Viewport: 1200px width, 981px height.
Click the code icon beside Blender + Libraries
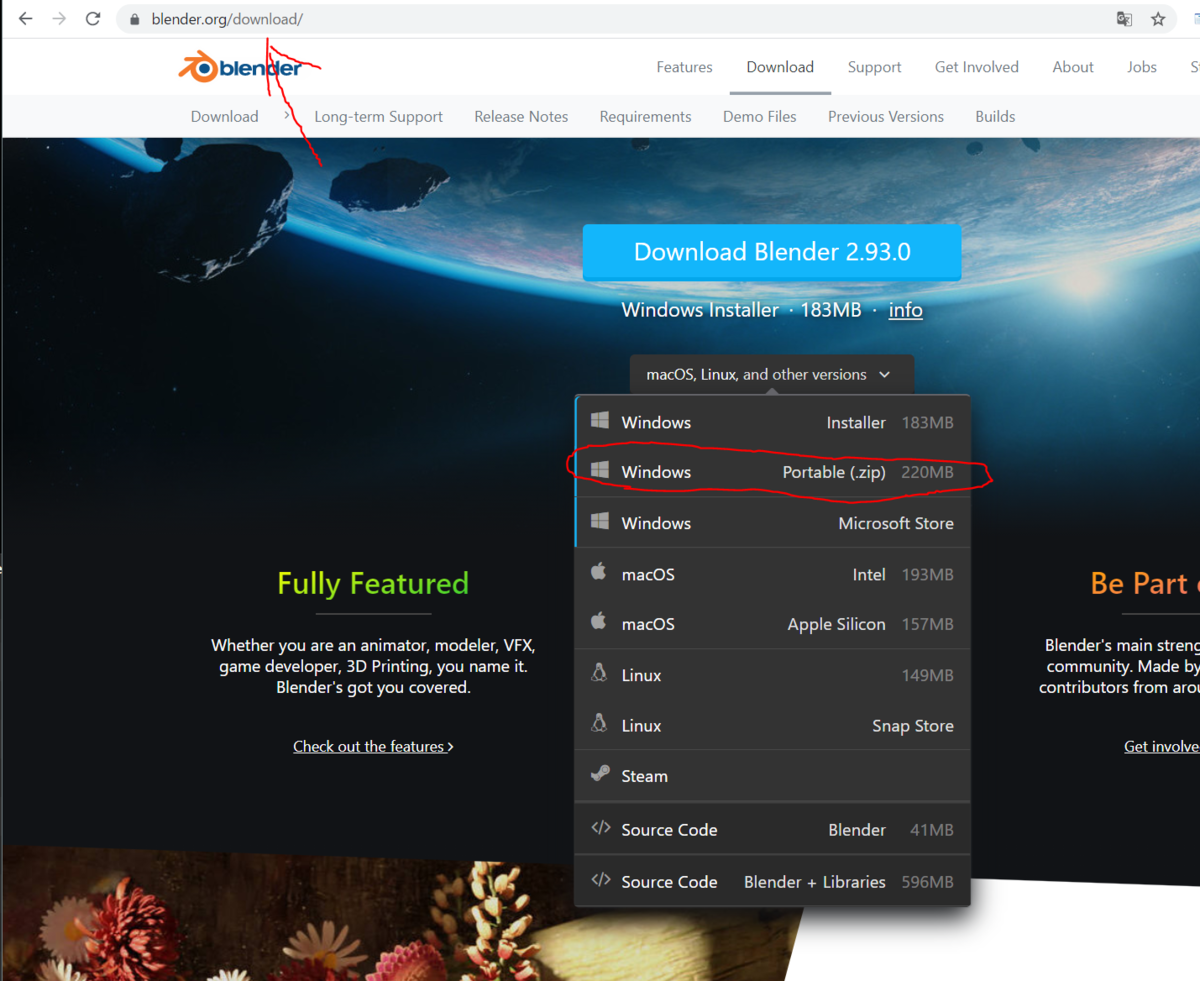[600, 880]
